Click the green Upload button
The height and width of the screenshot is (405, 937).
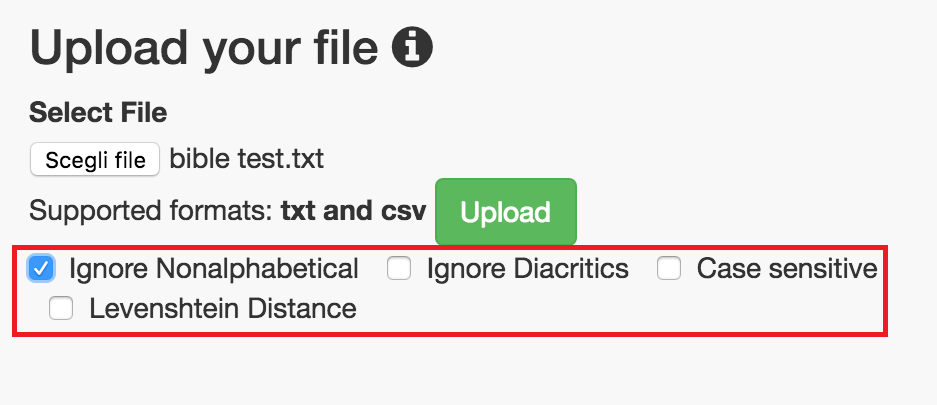pyautogui.click(x=505, y=212)
